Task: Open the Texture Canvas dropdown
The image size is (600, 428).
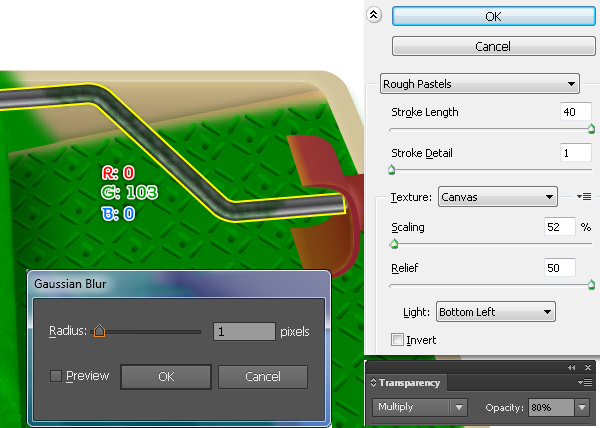Action: pyautogui.click(x=497, y=197)
